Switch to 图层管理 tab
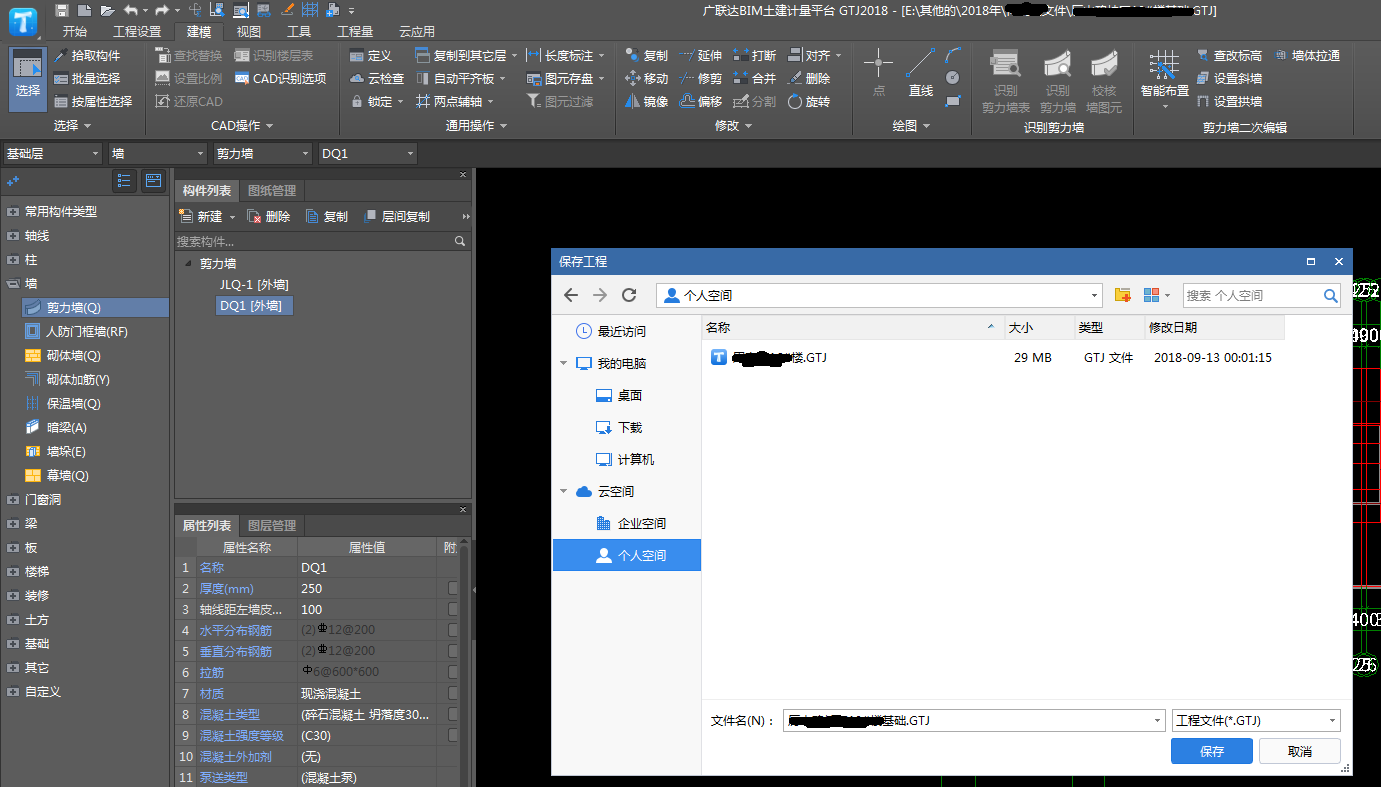The height and width of the screenshot is (787, 1381). pyautogui.click(x=271, y=525)
